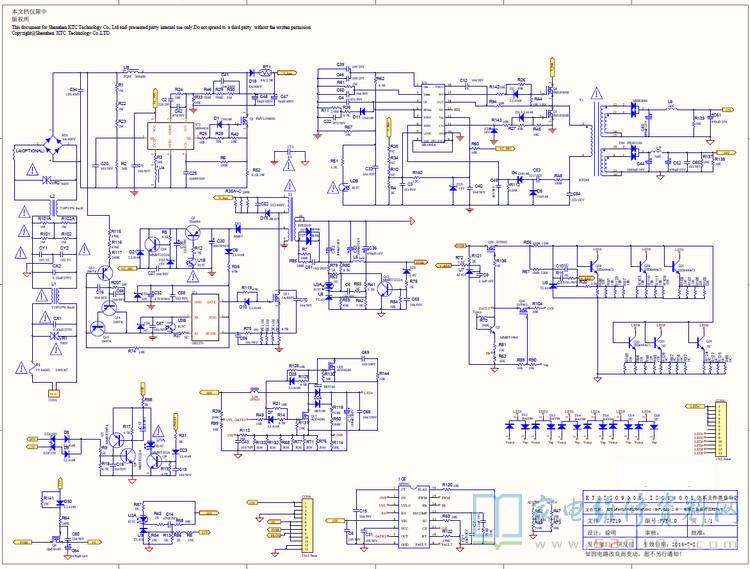This screenshot has height=569, width=750.
Task: Select the C70 capacitor label
Action: click(x=303, y=300)
